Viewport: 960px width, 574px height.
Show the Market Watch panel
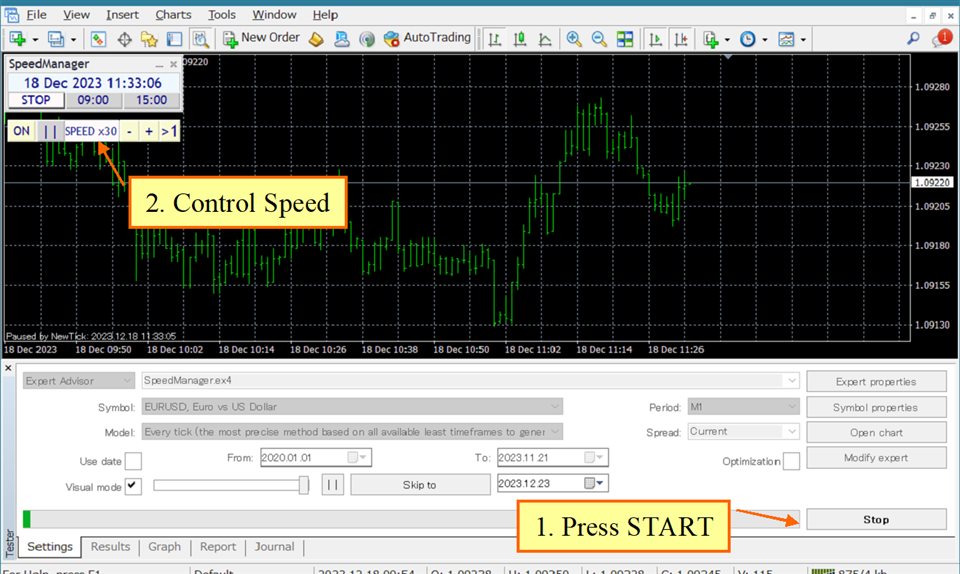pyautogui.click(x=98, y=39)
